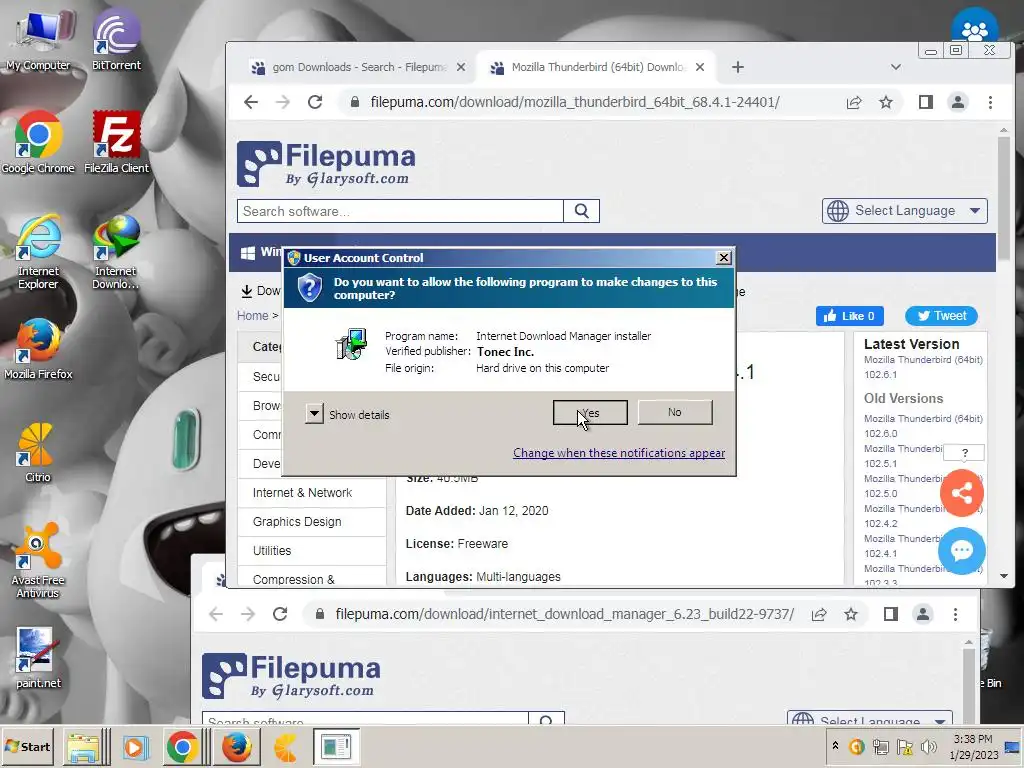Open Internet Explorer desktop shortcut
Image resolution: width=1024 pixels, height=768 pixels.
click(x=38, y=251)
